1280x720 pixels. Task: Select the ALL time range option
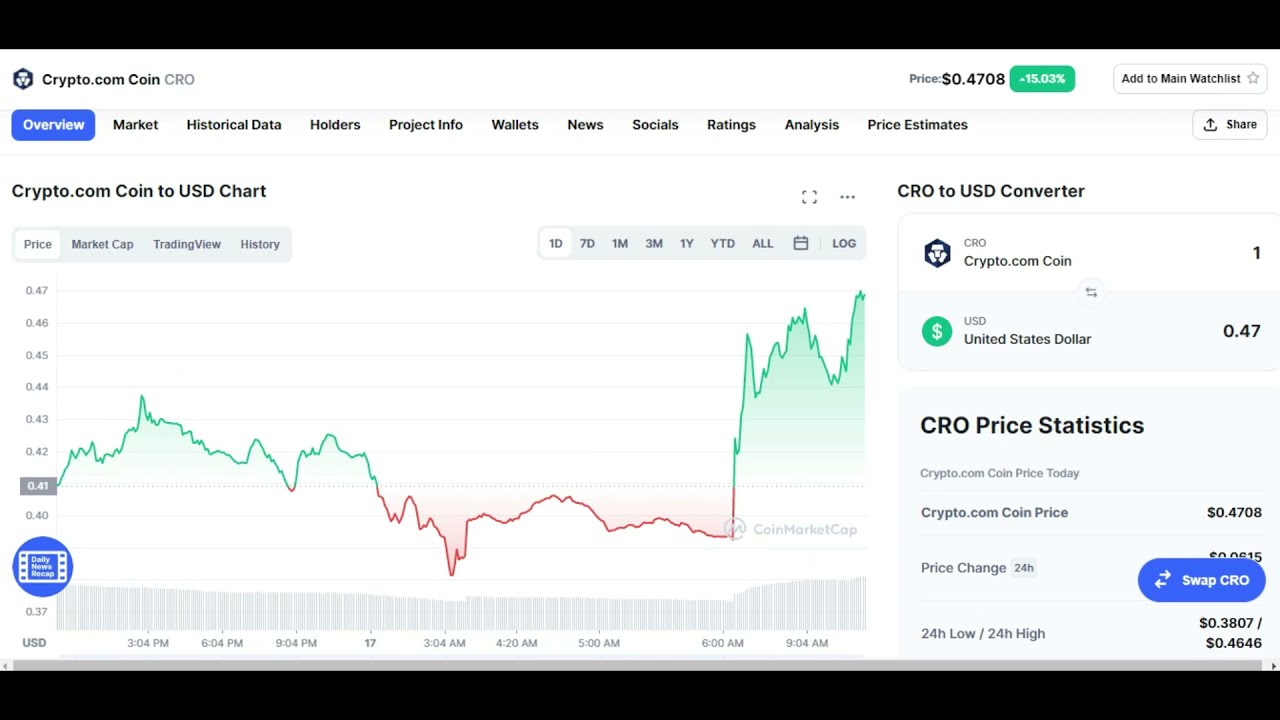coord(762,243)
